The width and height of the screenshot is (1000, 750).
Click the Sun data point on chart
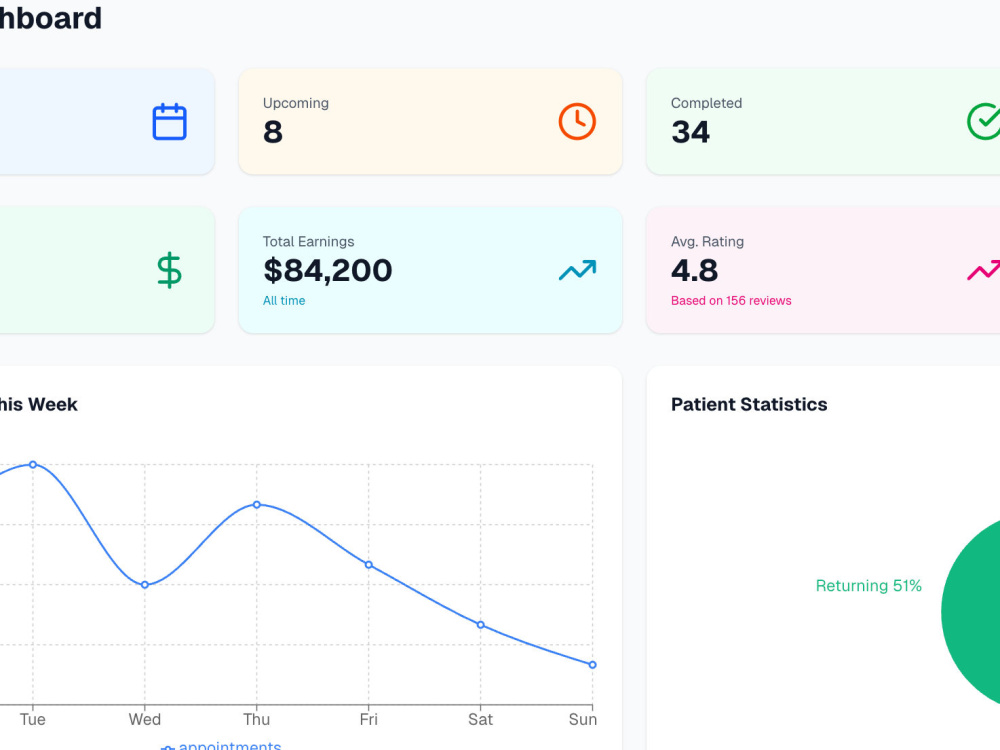coord(592,665)
